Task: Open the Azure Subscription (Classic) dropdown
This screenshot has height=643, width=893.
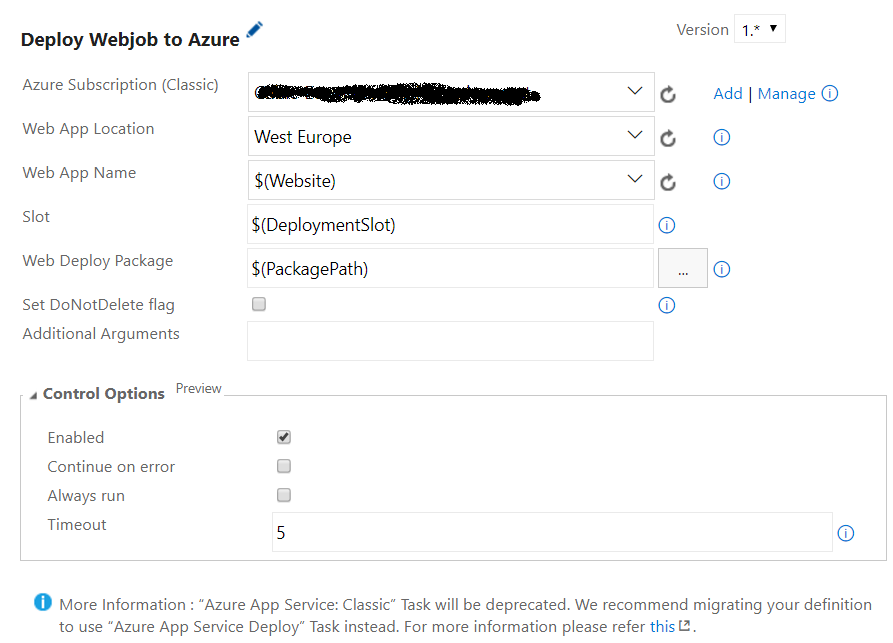Action: 451,92
